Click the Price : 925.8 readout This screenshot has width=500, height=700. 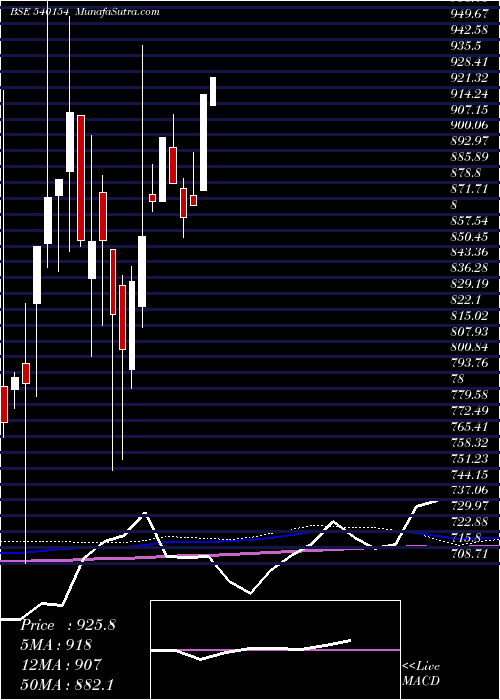68,625
